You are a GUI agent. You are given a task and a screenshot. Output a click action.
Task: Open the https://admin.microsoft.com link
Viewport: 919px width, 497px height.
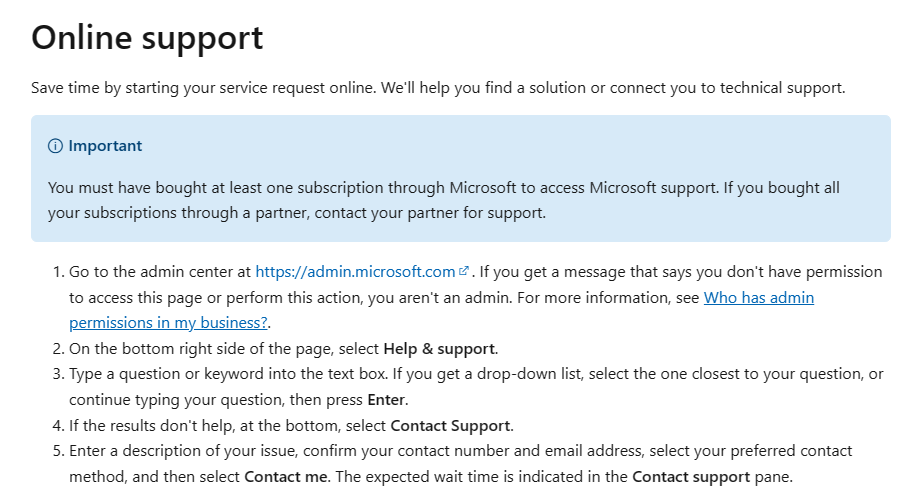pyautogui.click(x=355, y=272)
